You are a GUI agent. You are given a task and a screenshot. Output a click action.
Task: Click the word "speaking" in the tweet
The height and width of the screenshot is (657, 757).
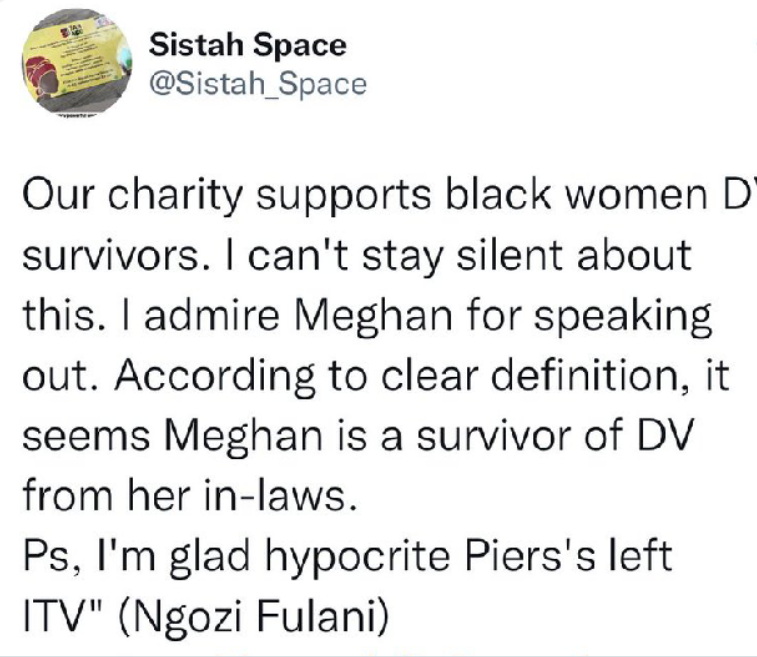pyautogui.click(x=634, y=314)
